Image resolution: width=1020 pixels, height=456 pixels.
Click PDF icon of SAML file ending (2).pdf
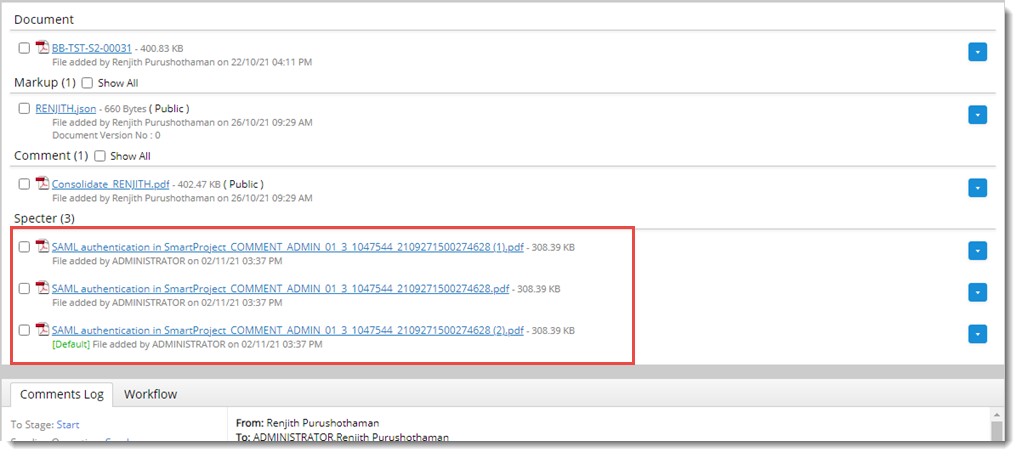pos(42,329)
